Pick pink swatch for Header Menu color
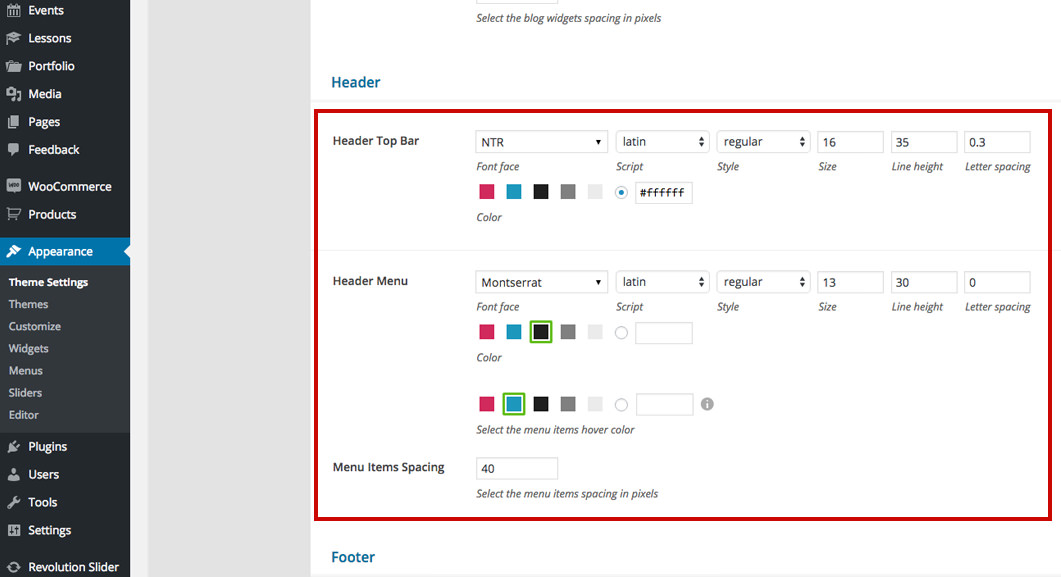Viewport: 1061px width, 577px height. click(x=487, y=331)
